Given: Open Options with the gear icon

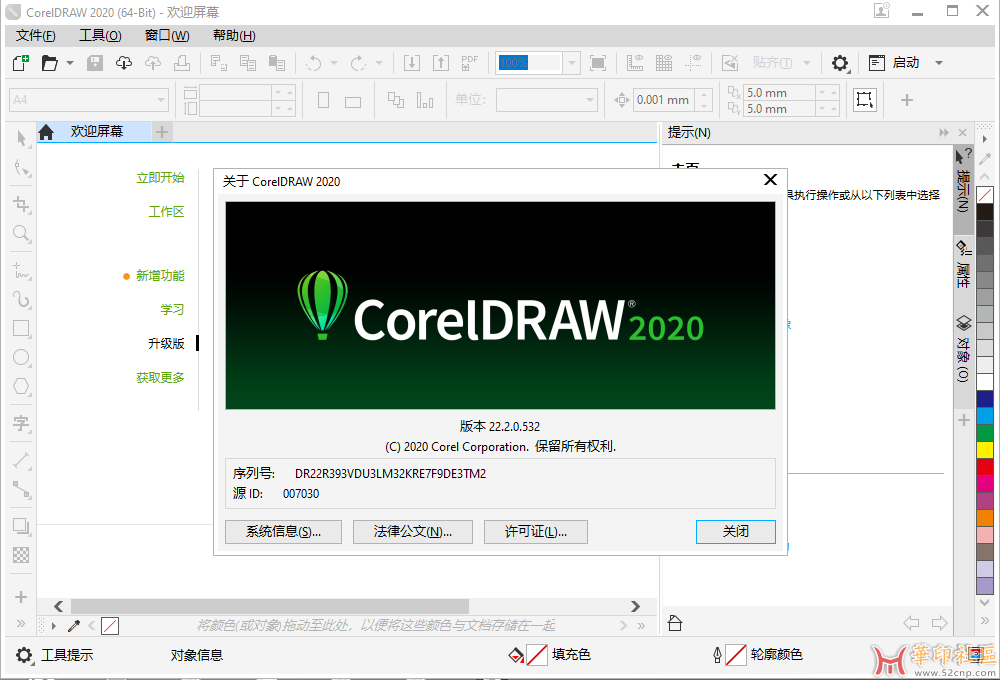Looking at the screenshot, I should pos(840,63).
